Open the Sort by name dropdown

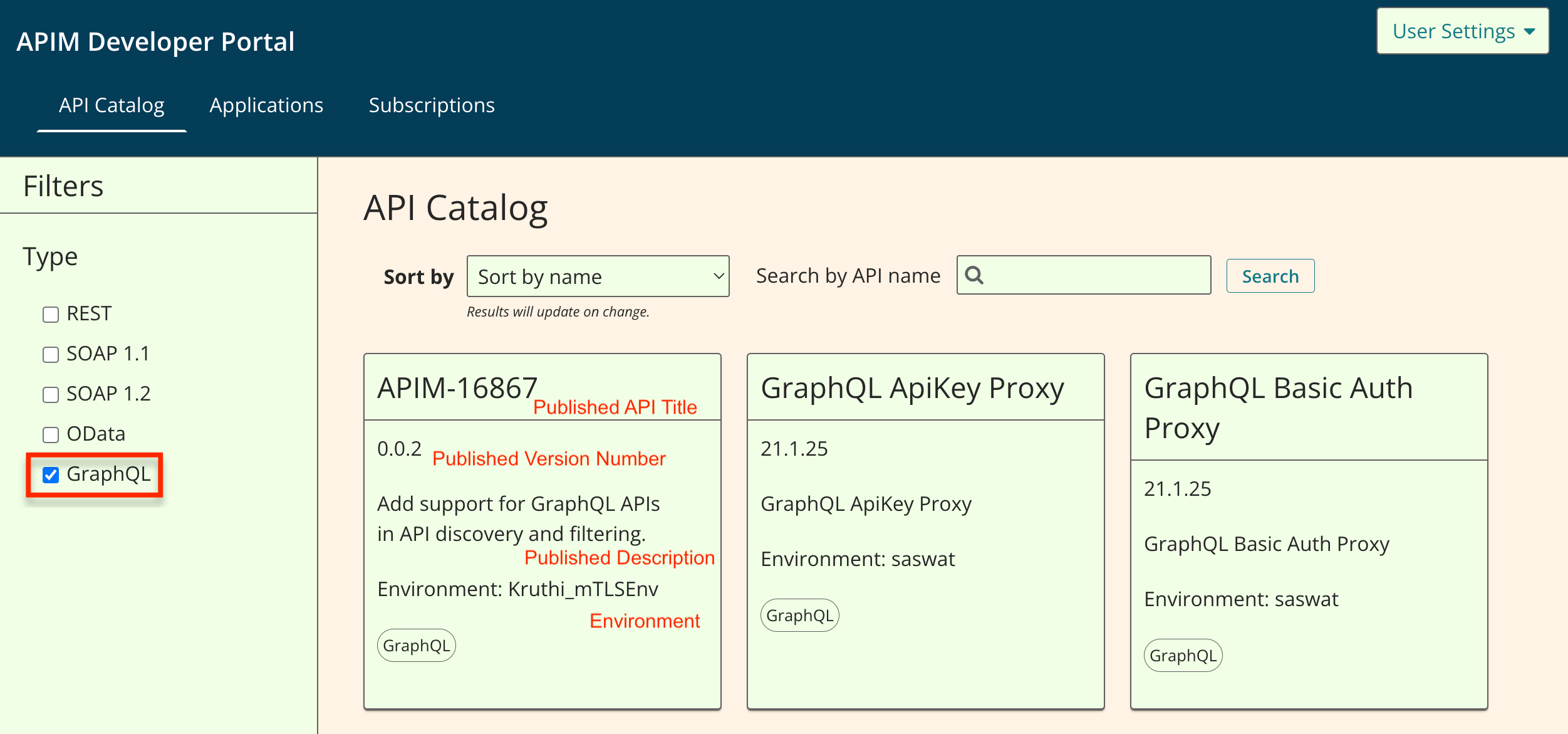click(598, 276)
